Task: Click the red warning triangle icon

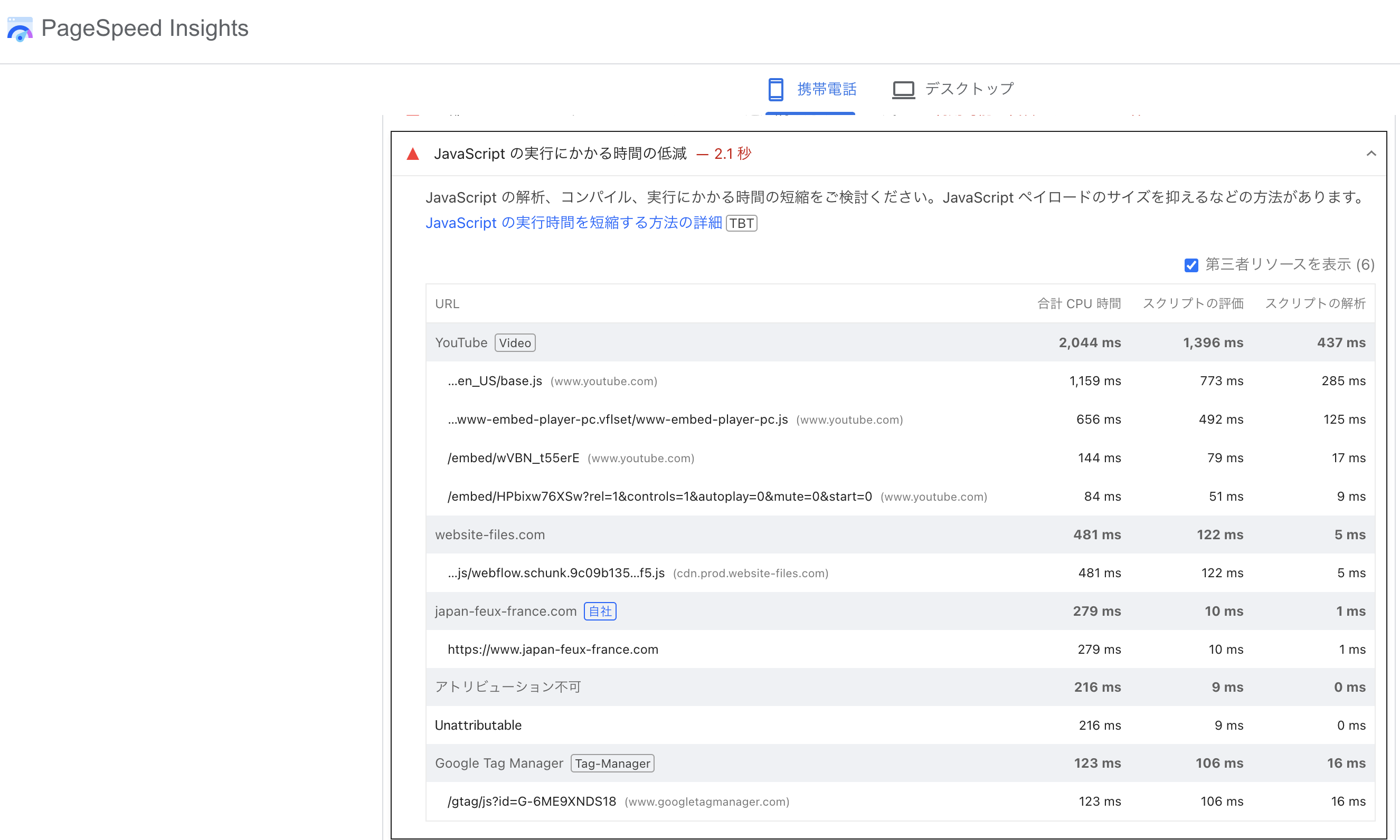Action: coord(413,154)
